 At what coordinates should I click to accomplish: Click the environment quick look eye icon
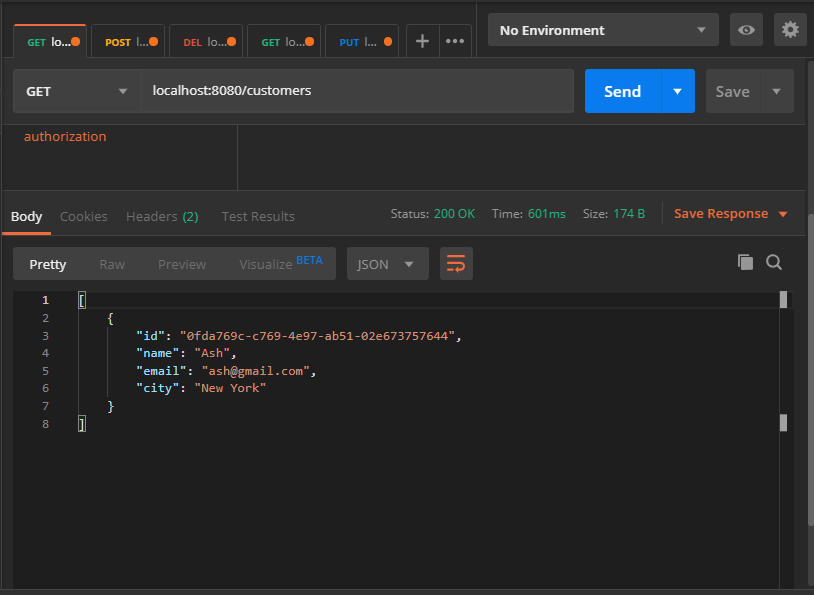pos(746,30)
